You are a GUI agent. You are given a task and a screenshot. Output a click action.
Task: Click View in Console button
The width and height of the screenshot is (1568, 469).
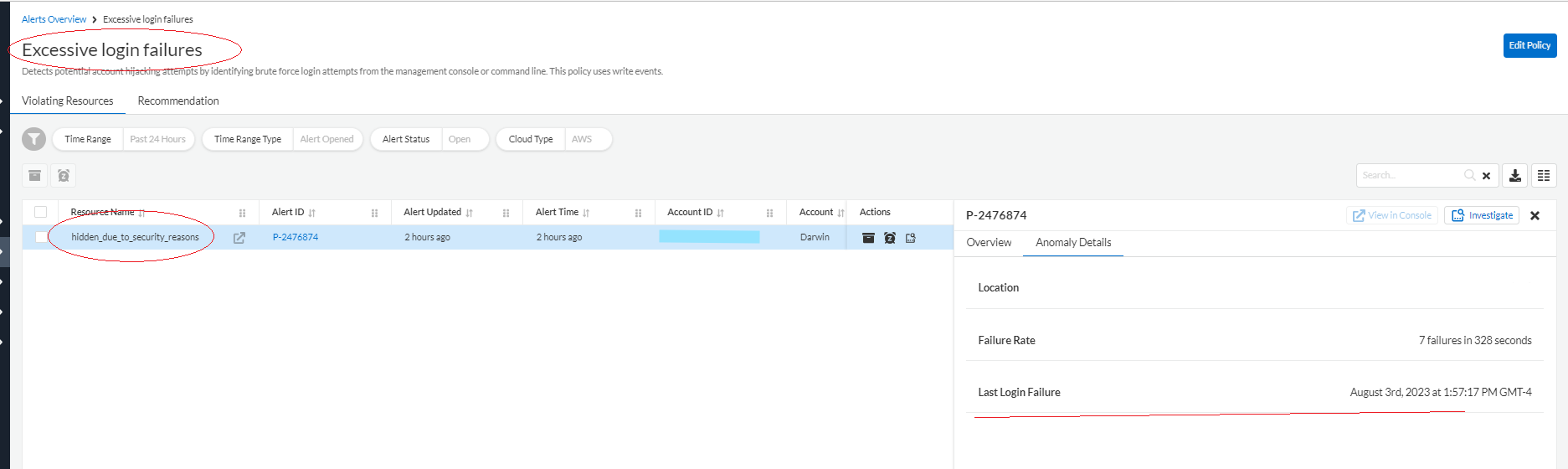point(1392,215)
